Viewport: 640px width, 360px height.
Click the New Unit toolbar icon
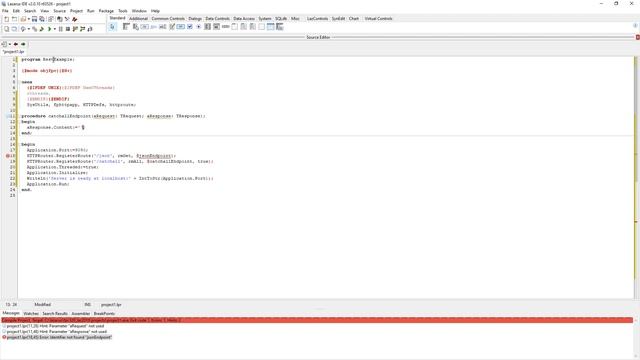pos(7,19)
